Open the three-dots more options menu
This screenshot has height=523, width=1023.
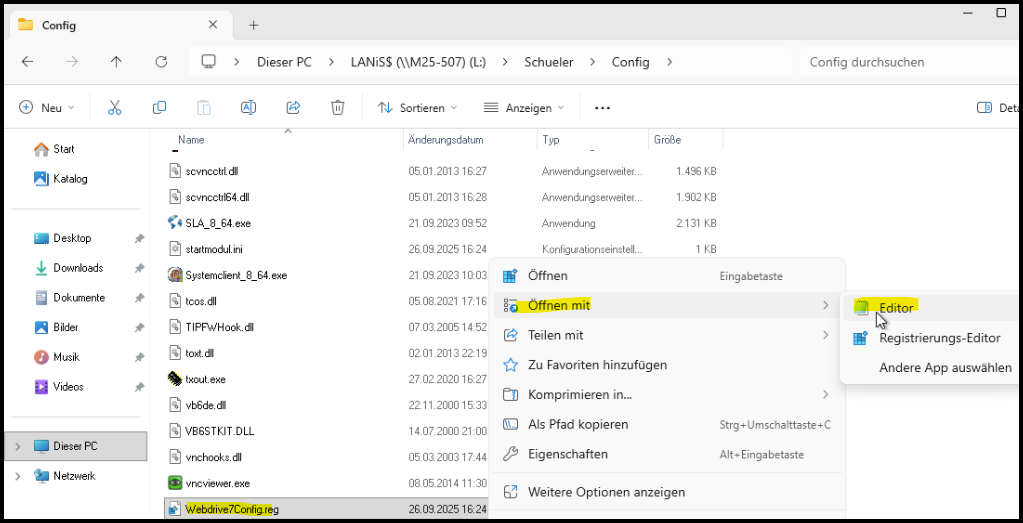click(602, 107)
